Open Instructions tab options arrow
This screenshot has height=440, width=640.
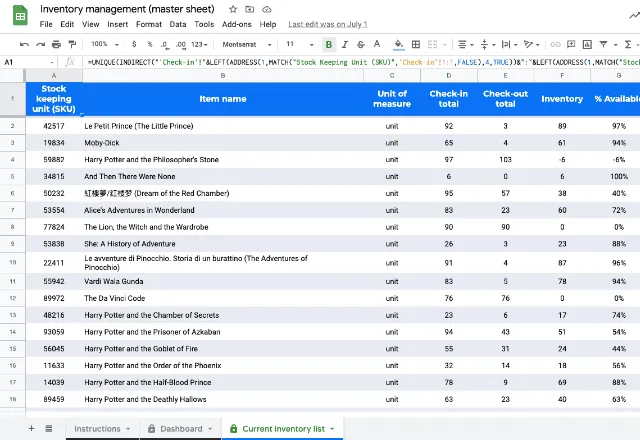[128, 429]
